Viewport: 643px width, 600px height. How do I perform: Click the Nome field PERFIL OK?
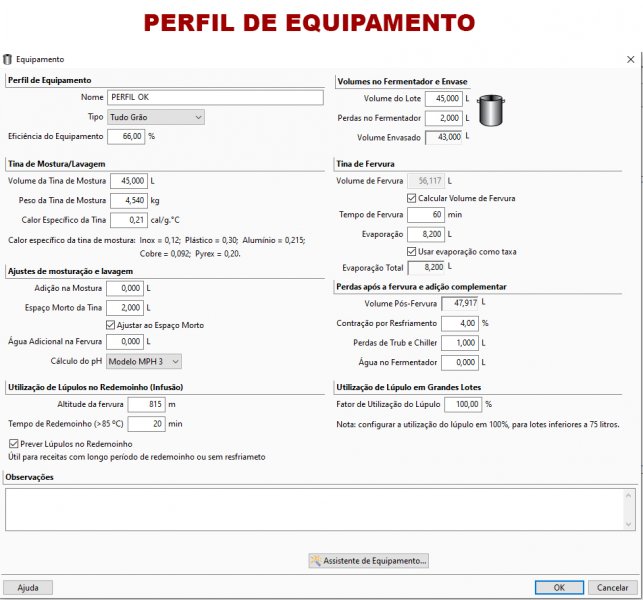pyautogui.click(x=215, y=98)
